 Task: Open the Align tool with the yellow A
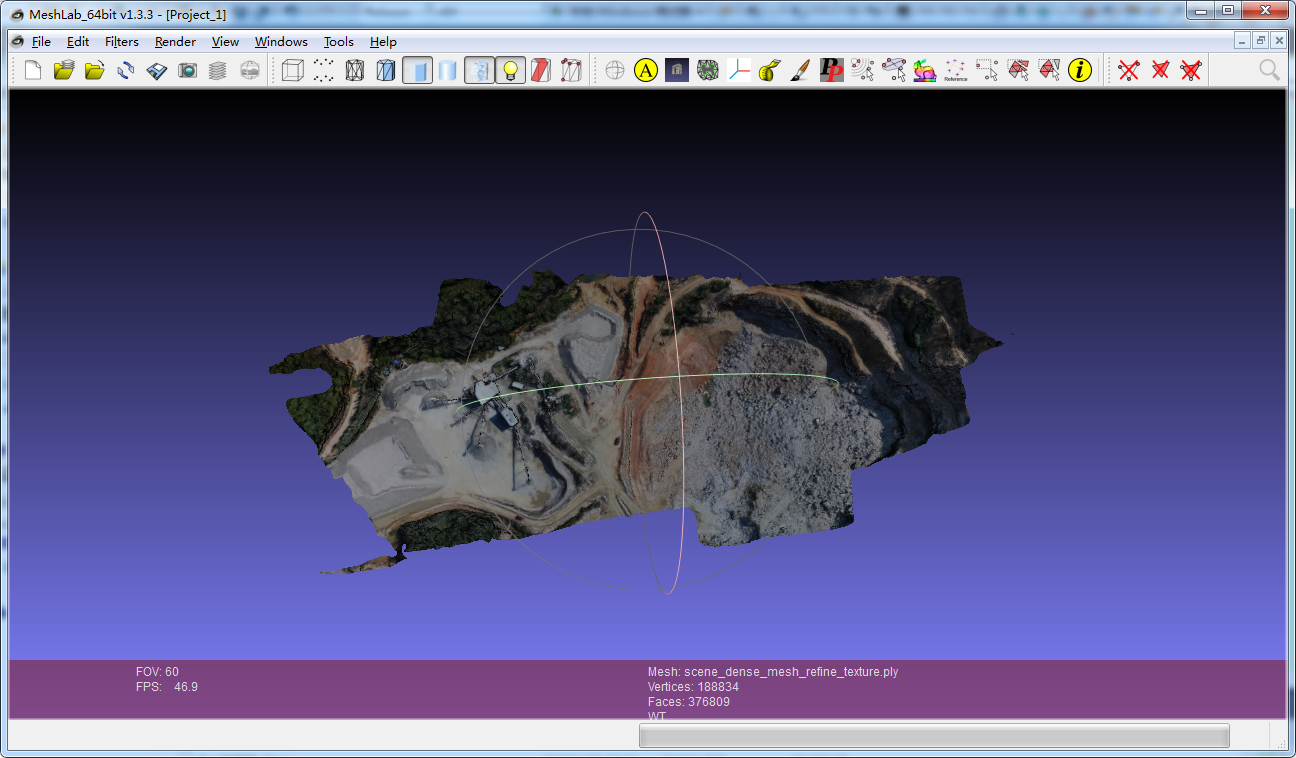[645, 70]
